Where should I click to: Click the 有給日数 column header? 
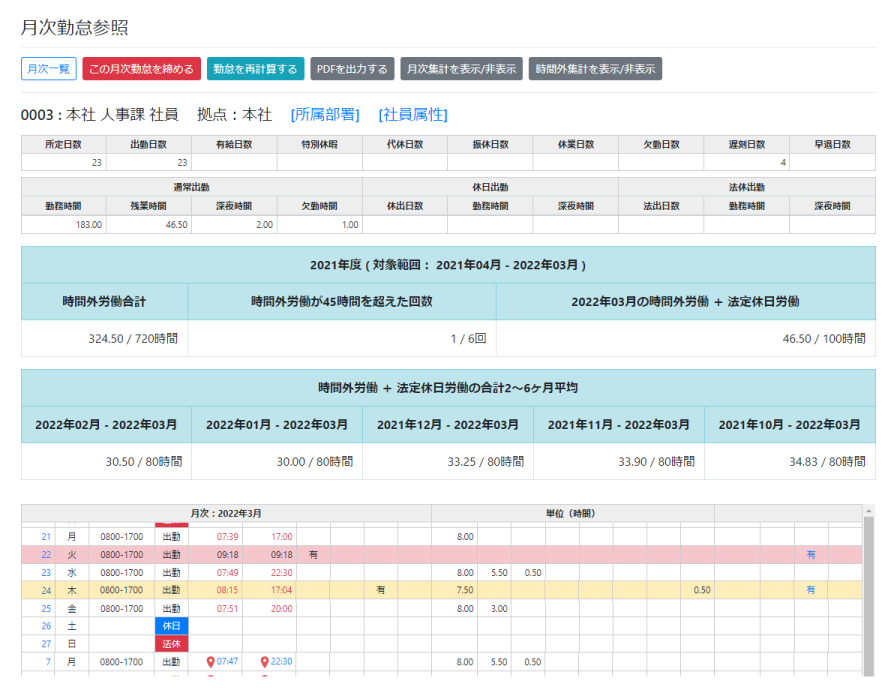pos(234,145)
